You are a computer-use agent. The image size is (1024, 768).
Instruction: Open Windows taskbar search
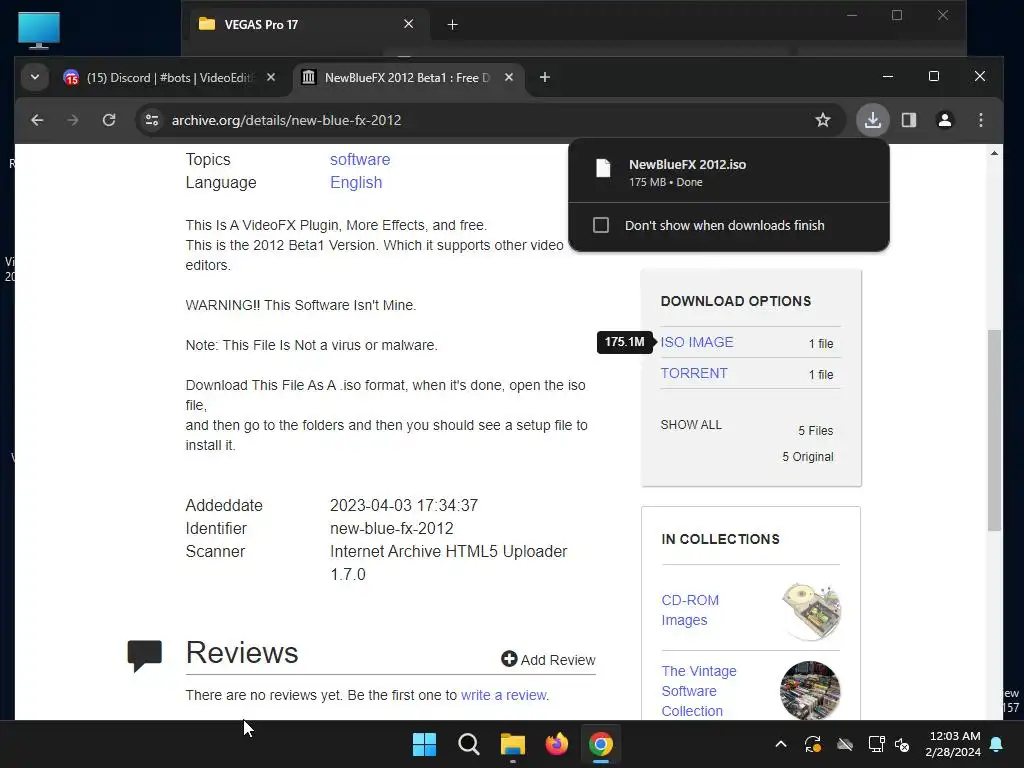point(469,744)
